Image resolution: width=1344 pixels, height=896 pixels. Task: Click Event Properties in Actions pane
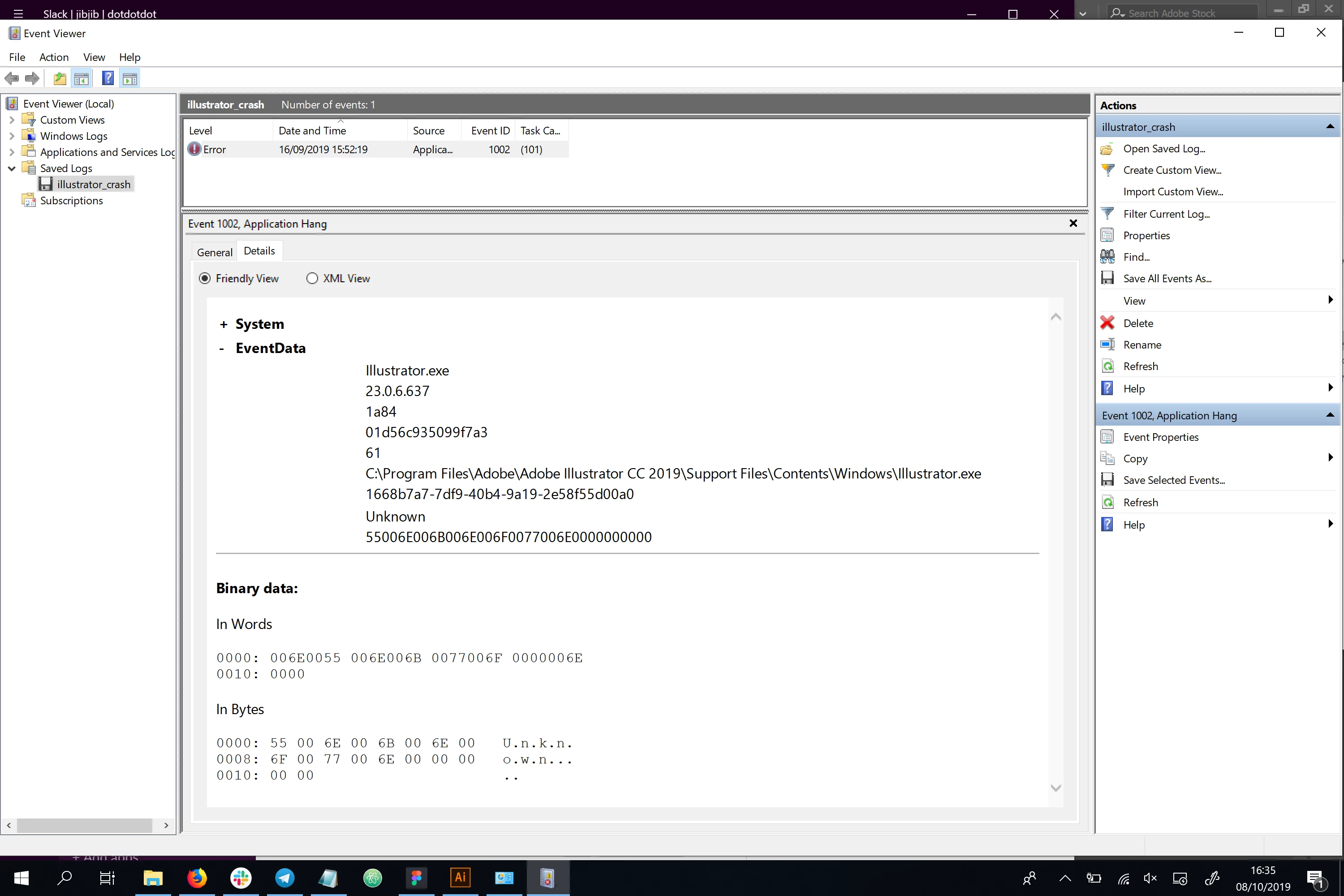click(1161, 437)
